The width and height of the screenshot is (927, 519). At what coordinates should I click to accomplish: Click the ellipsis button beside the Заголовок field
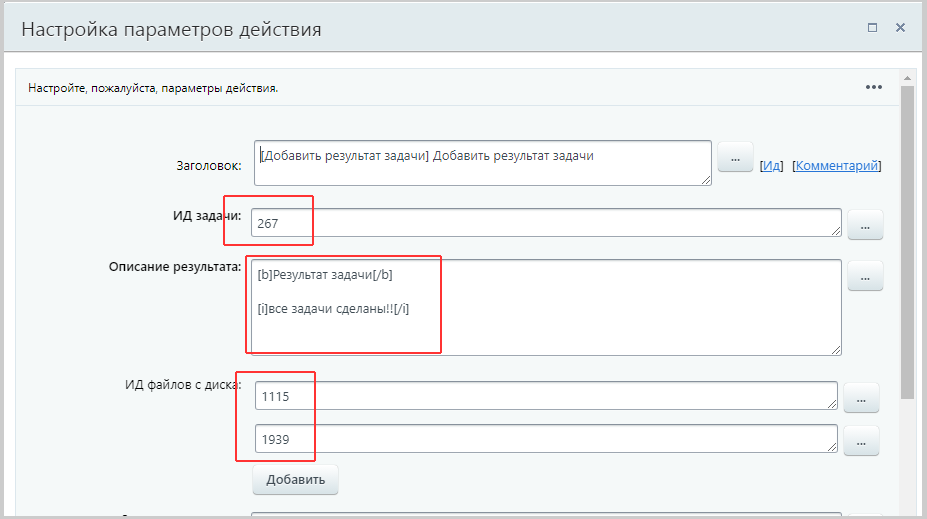[735, 158]
